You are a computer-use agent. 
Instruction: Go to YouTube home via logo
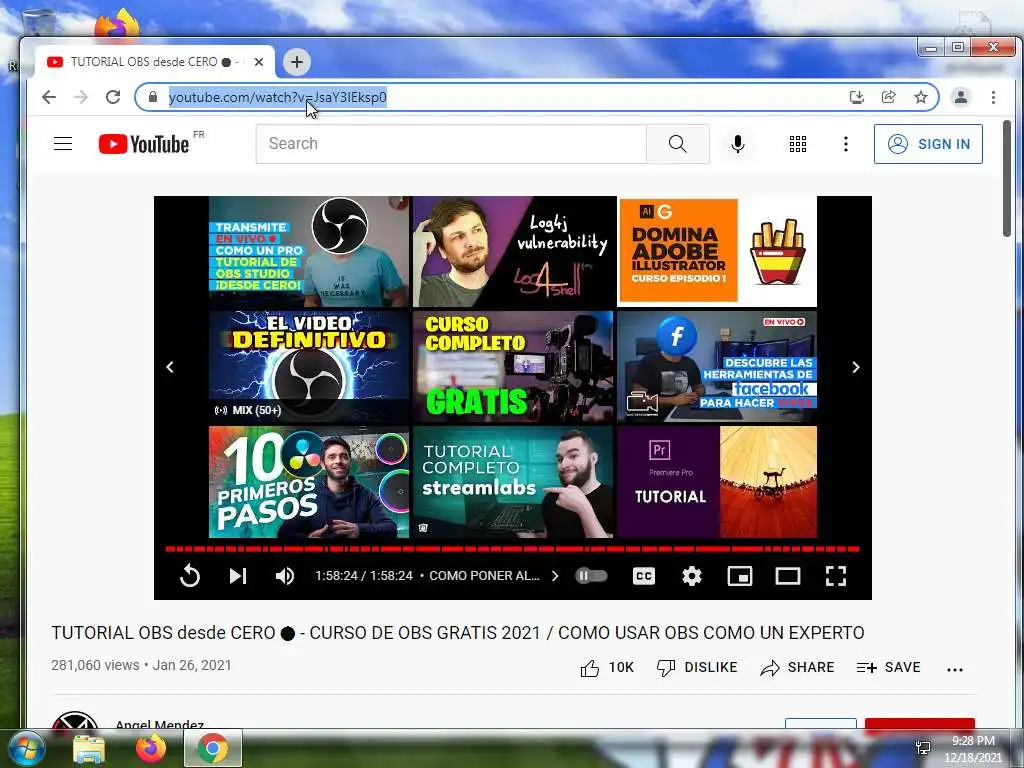pyautogui.click(x=144, y=144)
